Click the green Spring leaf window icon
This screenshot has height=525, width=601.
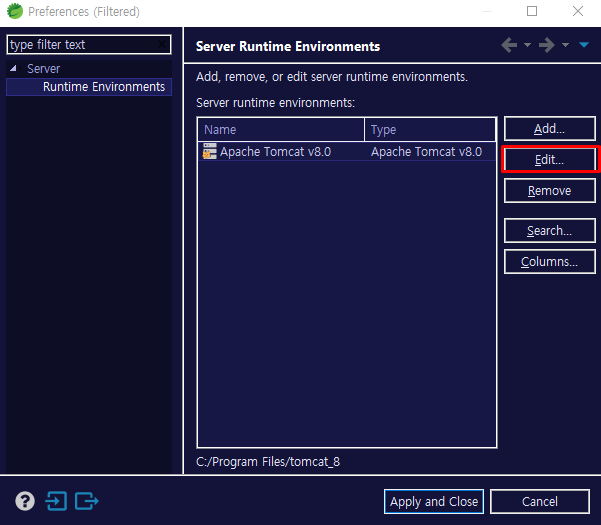15,11
